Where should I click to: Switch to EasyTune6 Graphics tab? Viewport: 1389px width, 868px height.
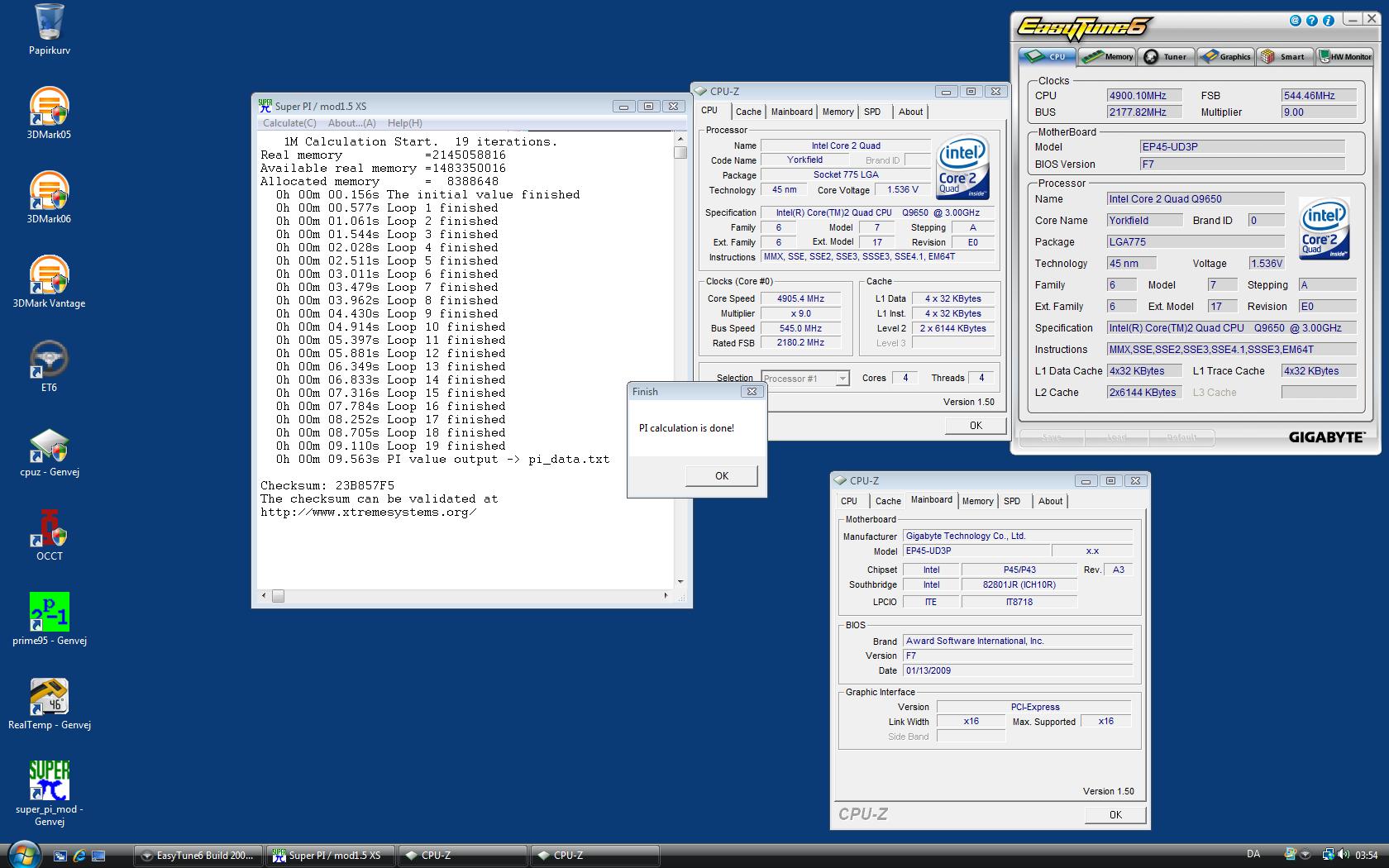(1225, 56)
